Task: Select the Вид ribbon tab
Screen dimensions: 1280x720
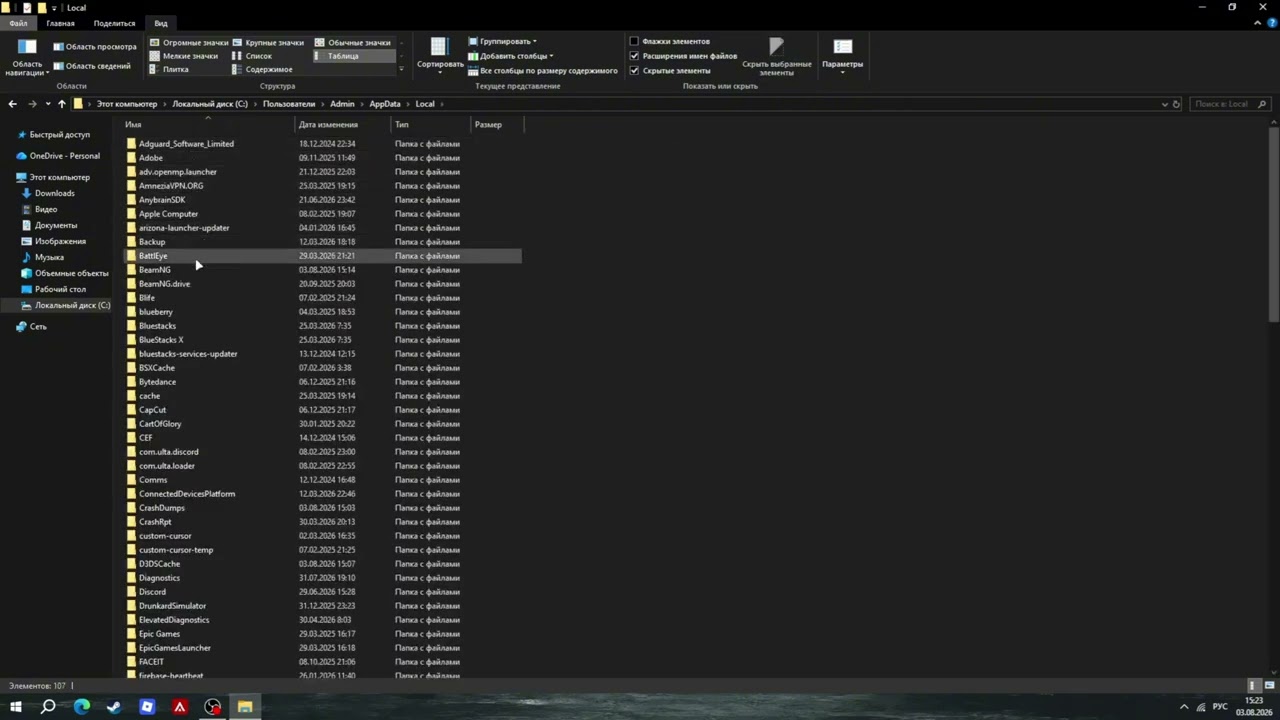Action: tap(161, 23)
